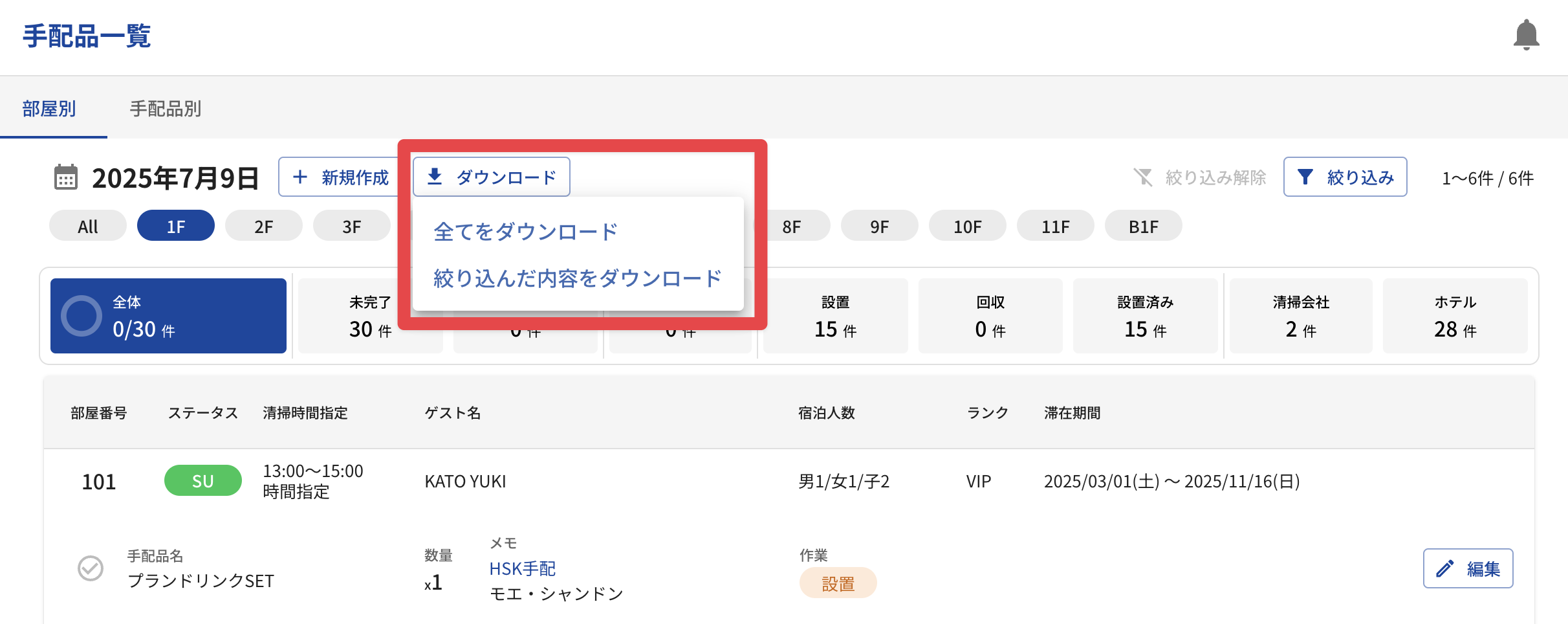Select the 2F floor filter chip

263,226
